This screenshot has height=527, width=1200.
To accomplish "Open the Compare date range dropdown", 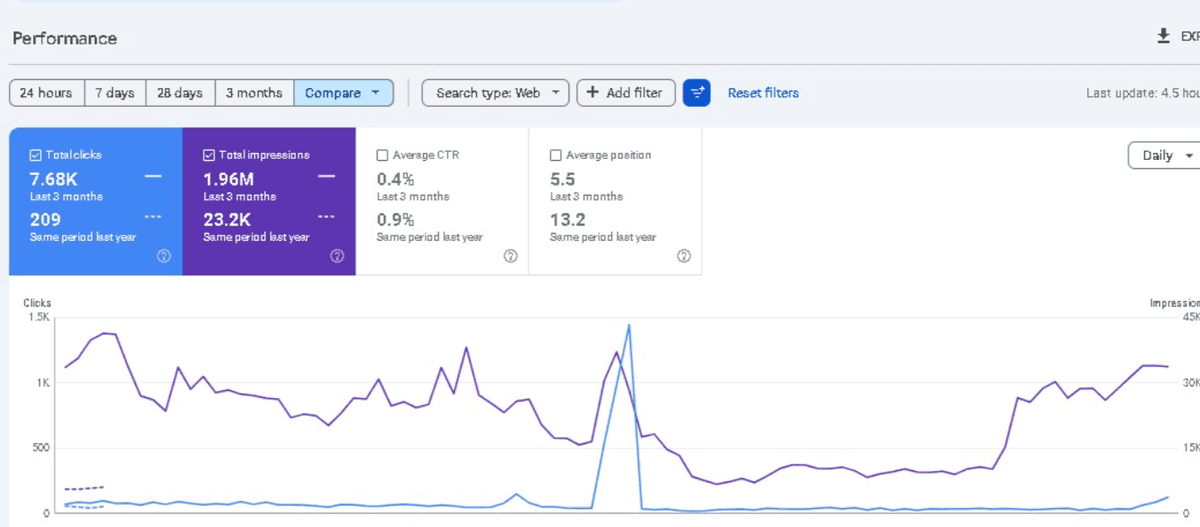I will pos(343,93).
